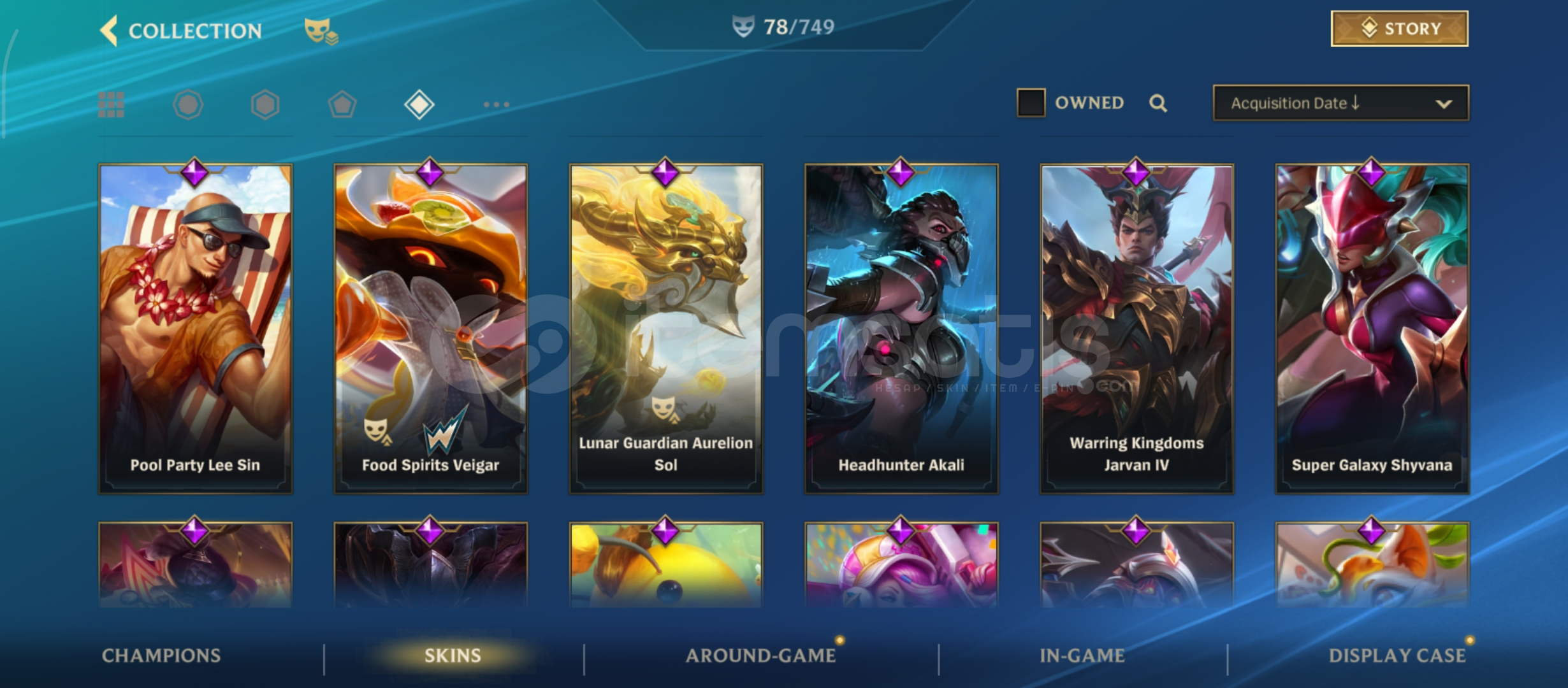The height and width of the screenshot is (688, 1568).
Task: Click the Story button
Action: click(x=1400, y=29)
